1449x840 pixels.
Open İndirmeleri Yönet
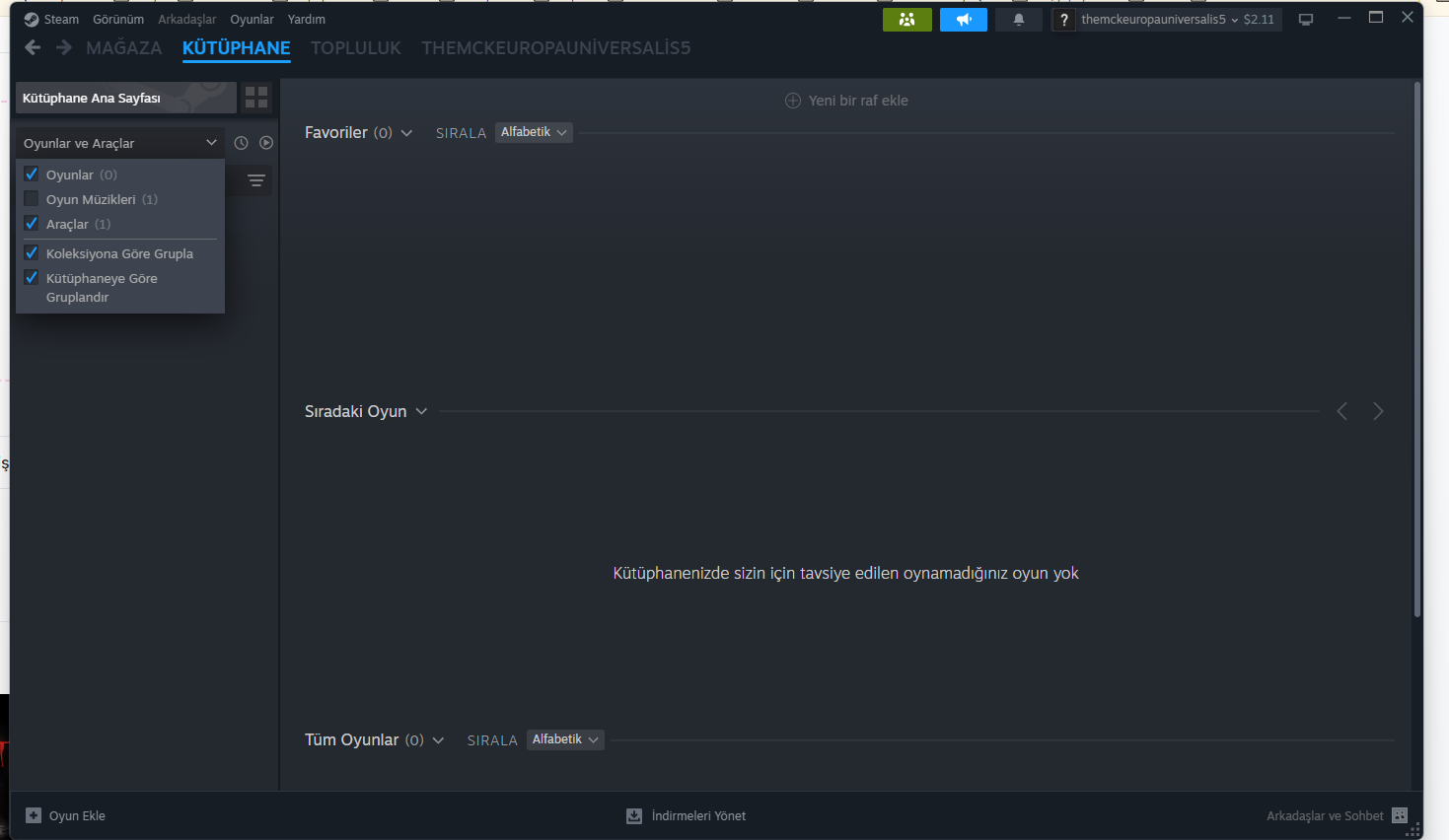pyautogui.click(x=698, y=815)
